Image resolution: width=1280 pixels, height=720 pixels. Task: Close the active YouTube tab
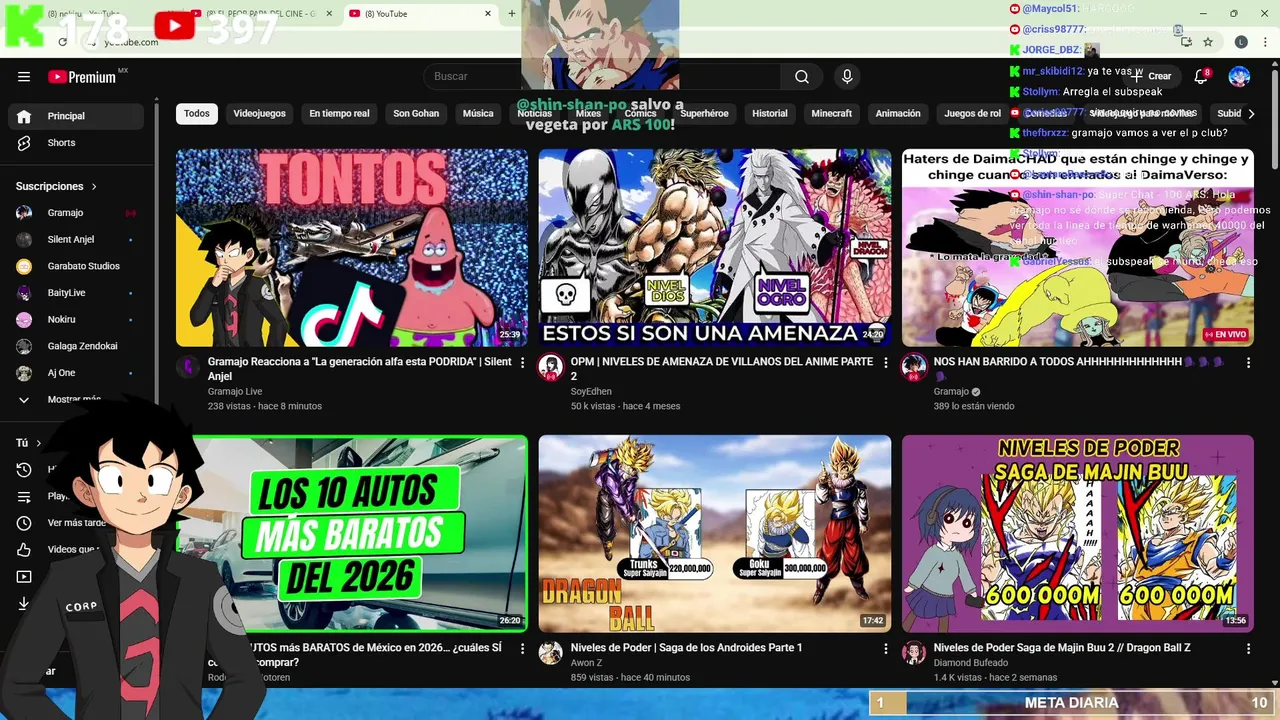(488, 14)
